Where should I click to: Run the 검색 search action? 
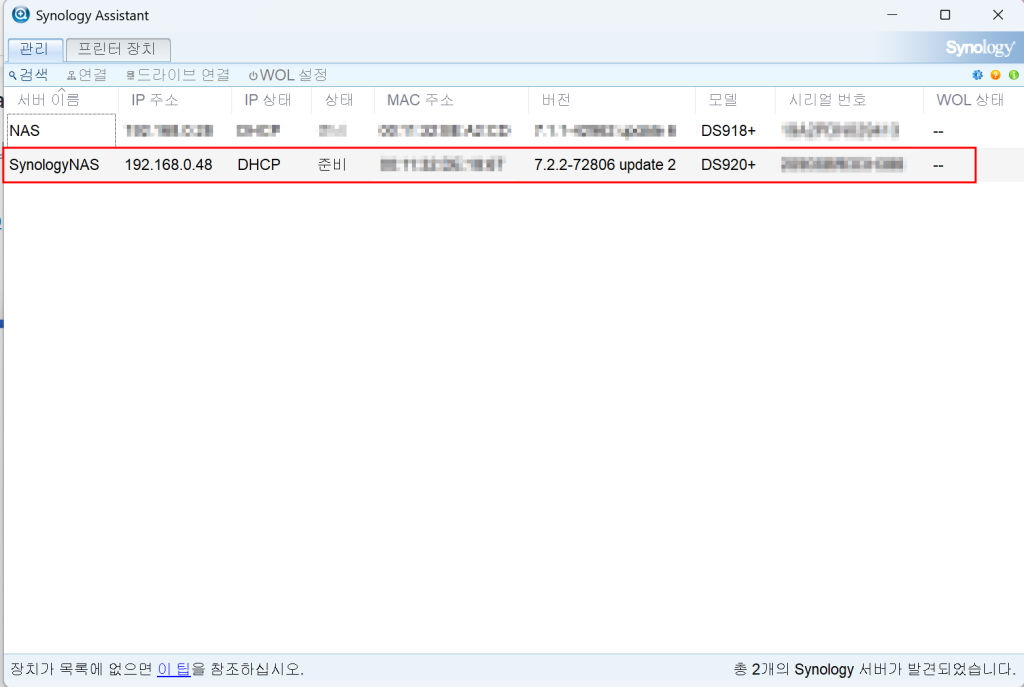coord(28,75)
